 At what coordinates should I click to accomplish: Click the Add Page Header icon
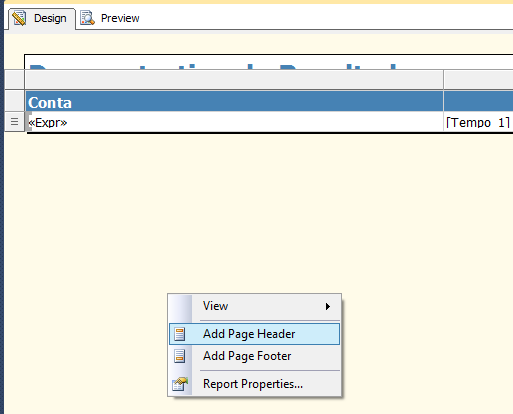[x=180, y=334]
